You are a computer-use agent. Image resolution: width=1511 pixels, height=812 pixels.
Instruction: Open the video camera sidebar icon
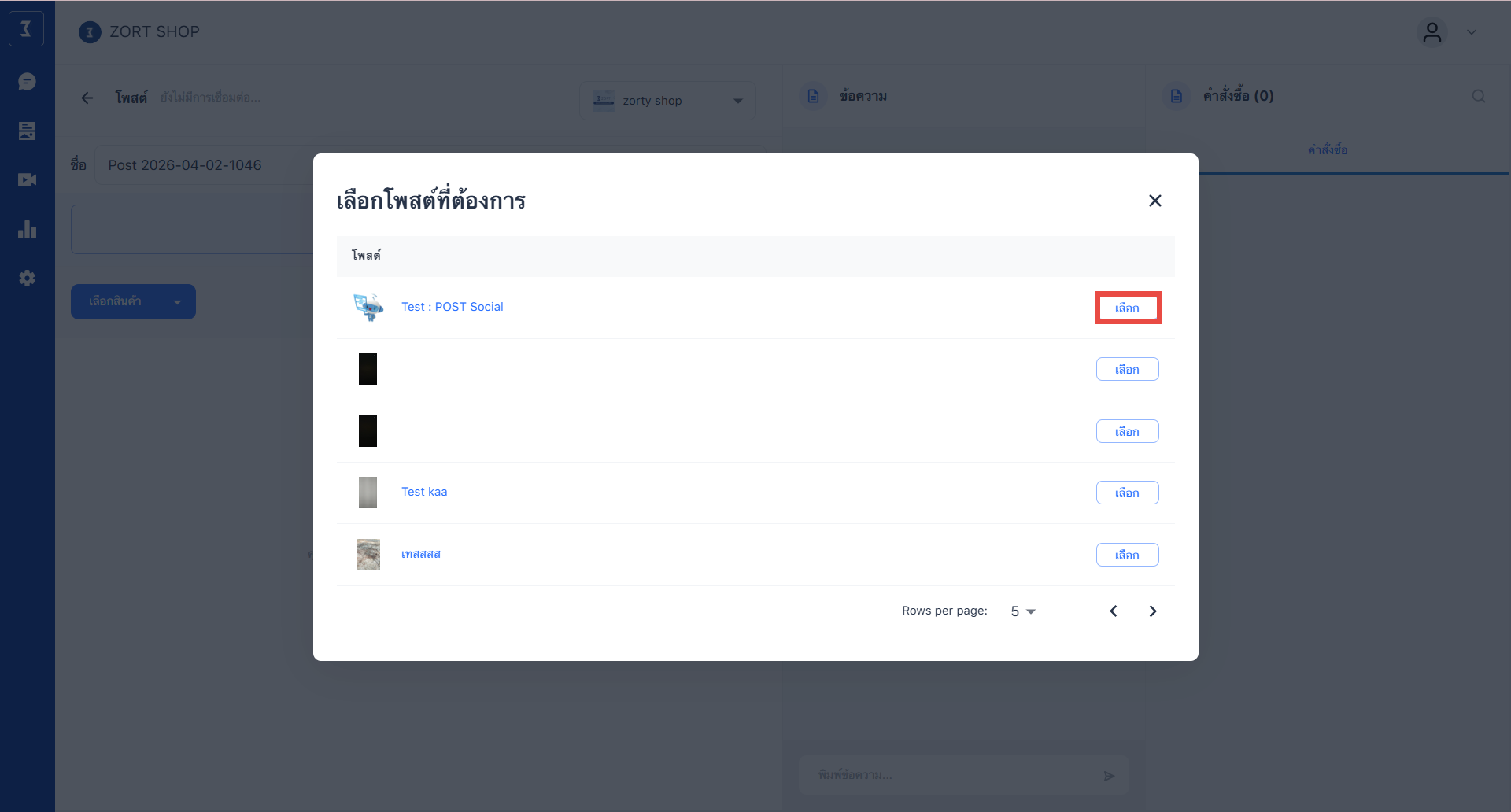coord(27,180)
